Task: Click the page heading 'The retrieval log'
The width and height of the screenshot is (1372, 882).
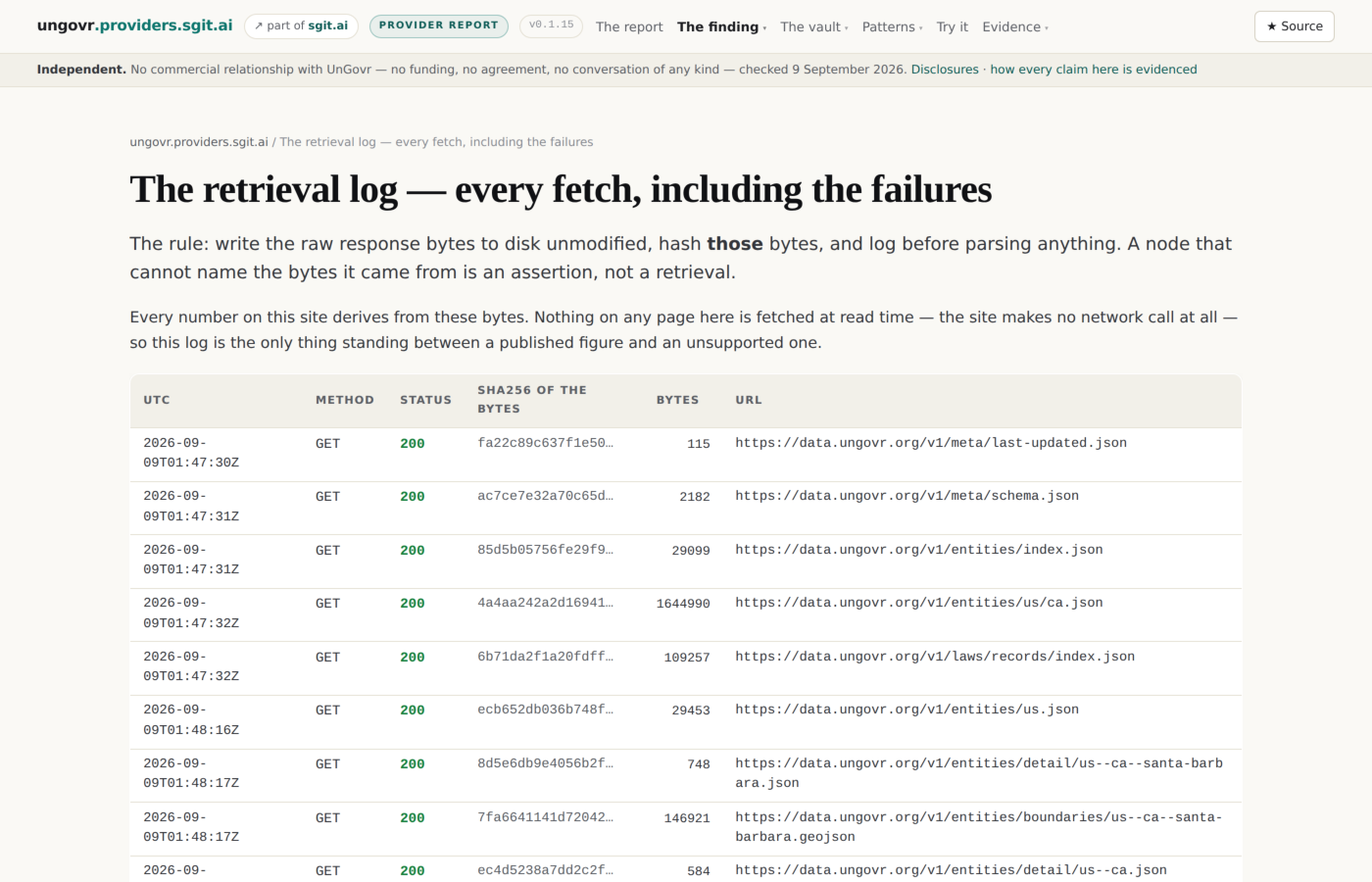Action: pos(561,189)
